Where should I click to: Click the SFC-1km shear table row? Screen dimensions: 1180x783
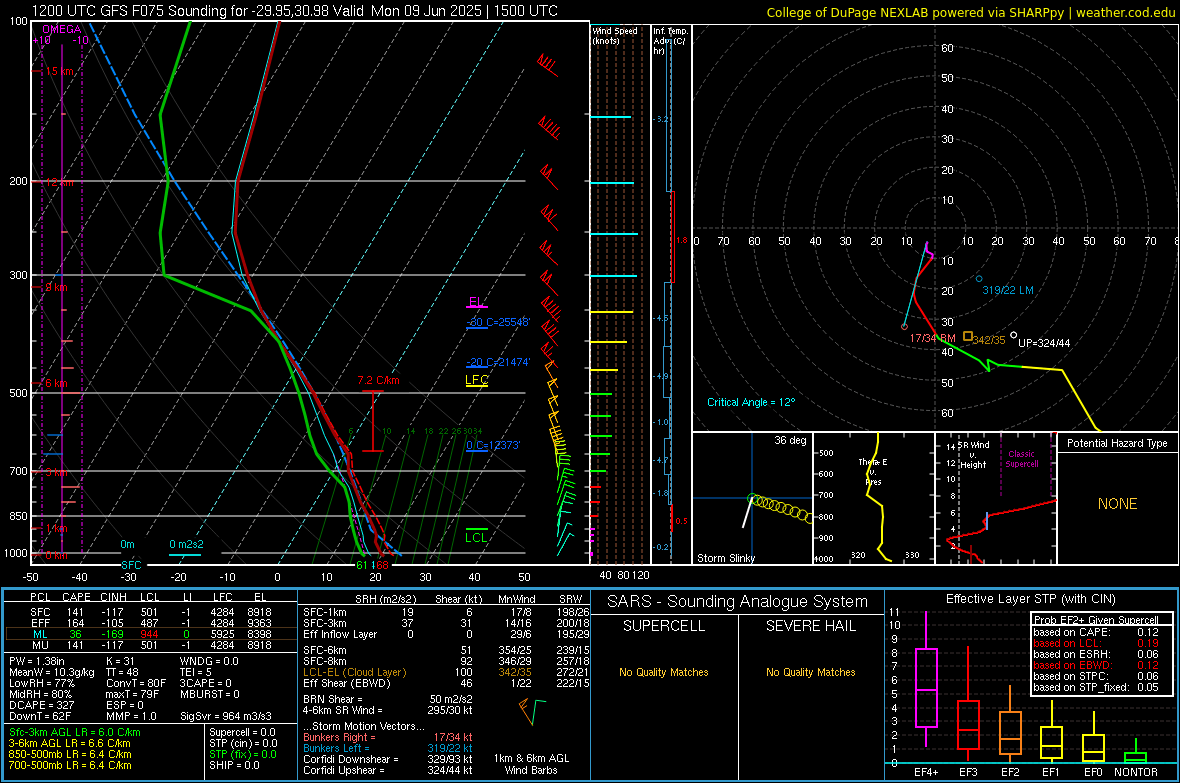tap(446, 612)
